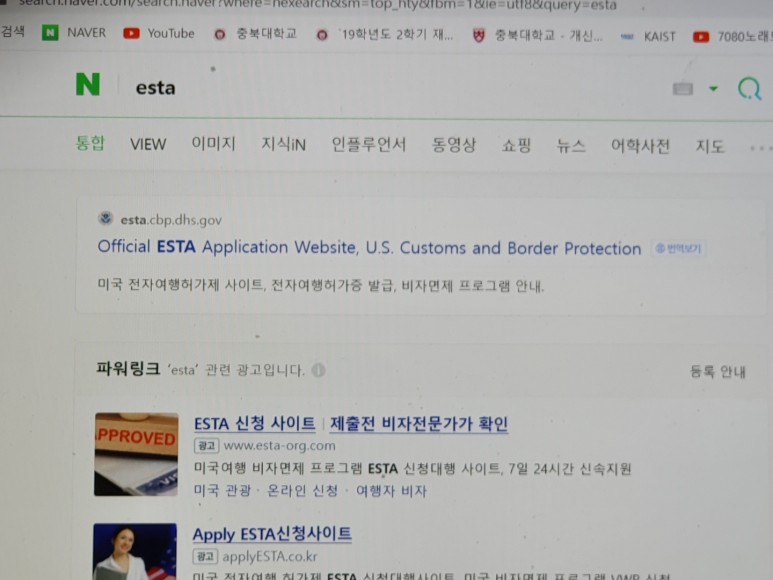Switch to the 지도 tab
This screenshot has width=773, height=580.
710,147
